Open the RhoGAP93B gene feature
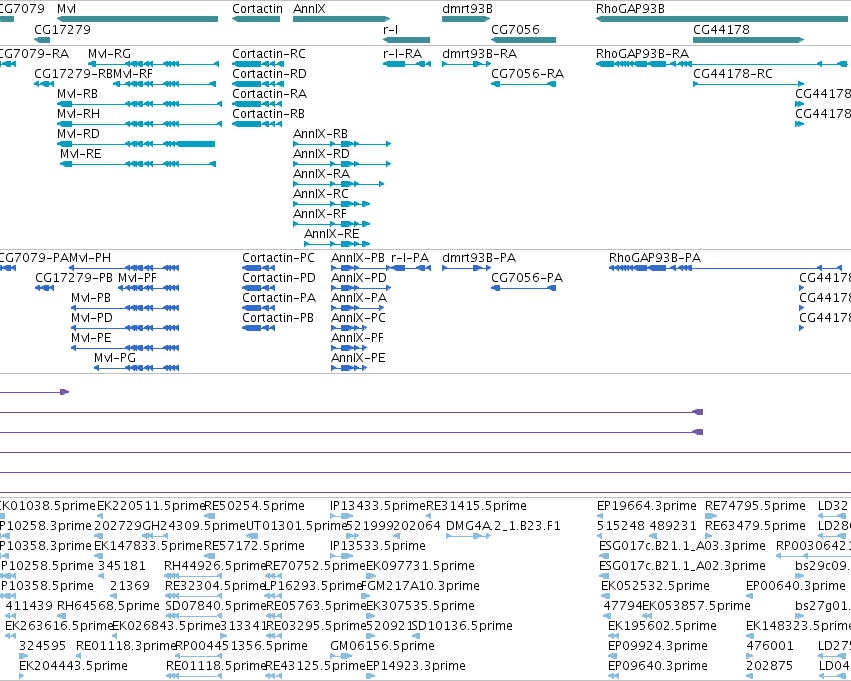851x681 pixels. 722,19
